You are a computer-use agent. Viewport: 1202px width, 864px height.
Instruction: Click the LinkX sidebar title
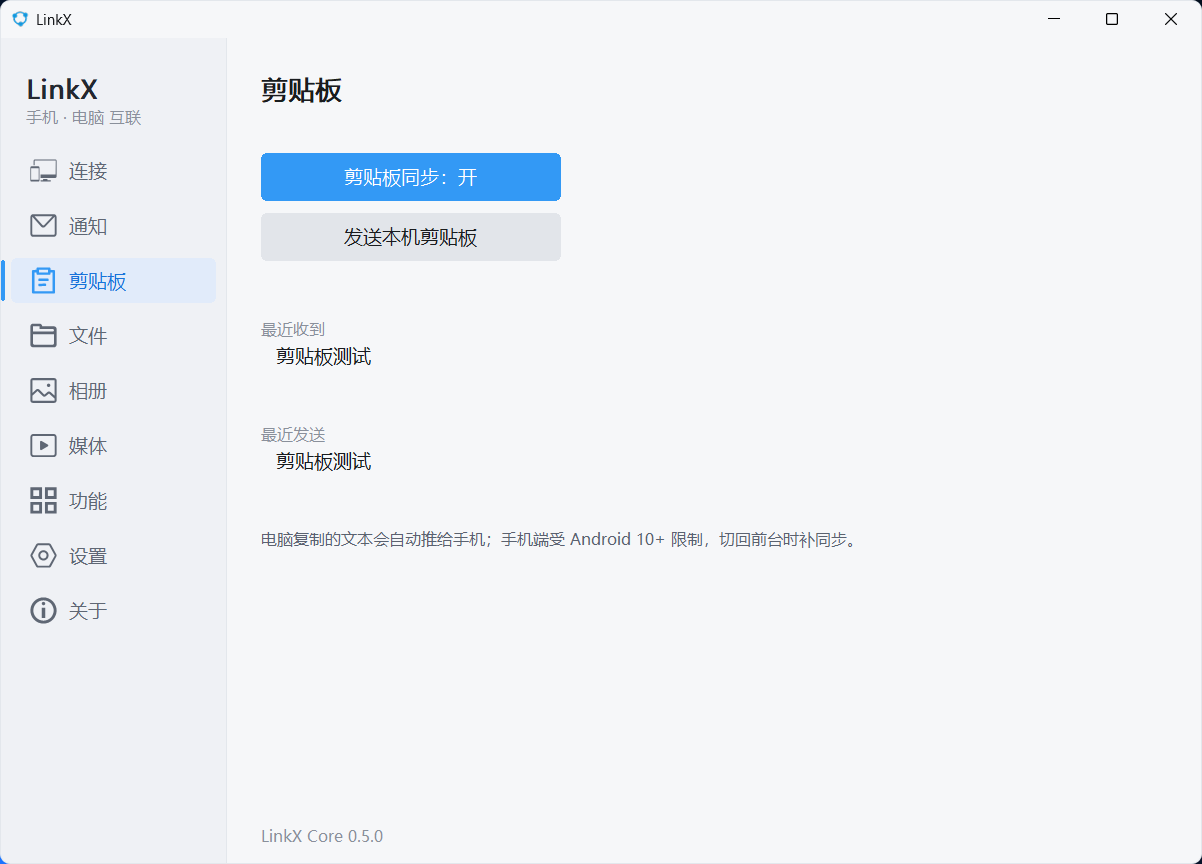[62, 89]
